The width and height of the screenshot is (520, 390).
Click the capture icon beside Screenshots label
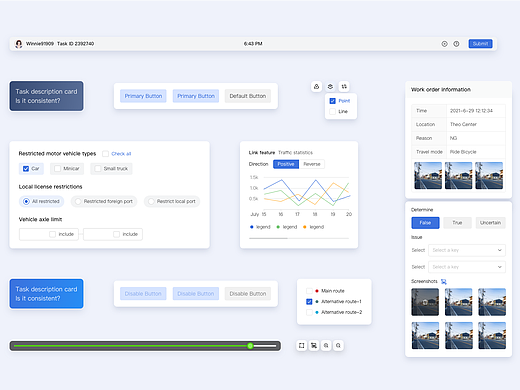coord(444,282)
